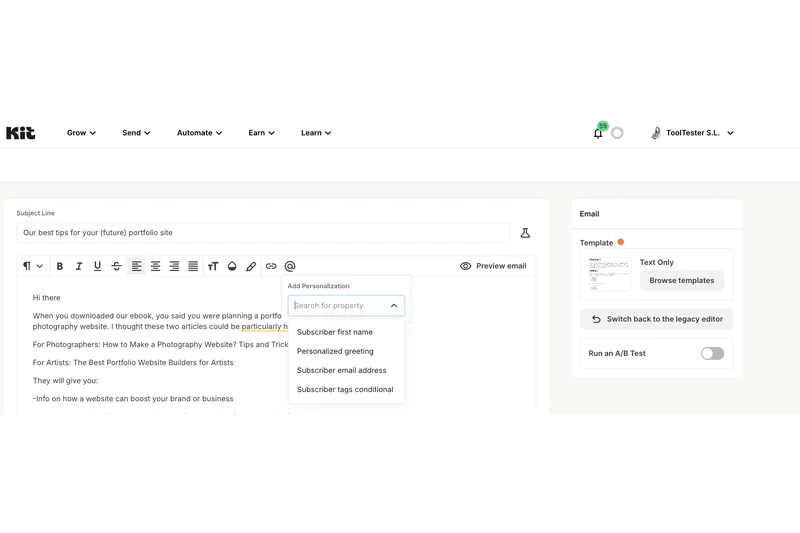Open the notifications bell

(x=598, y=133)
